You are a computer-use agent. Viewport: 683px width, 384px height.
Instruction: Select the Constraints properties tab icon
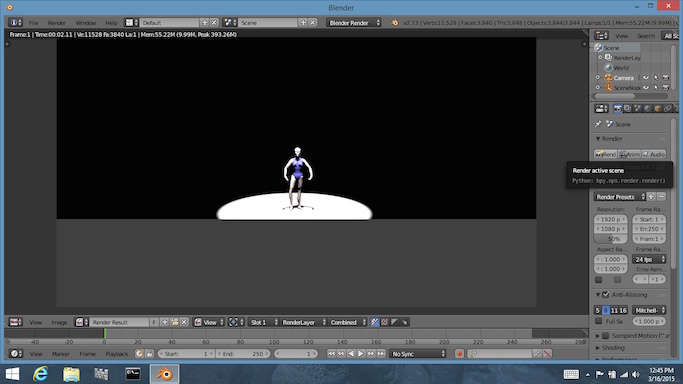[667, 108]
